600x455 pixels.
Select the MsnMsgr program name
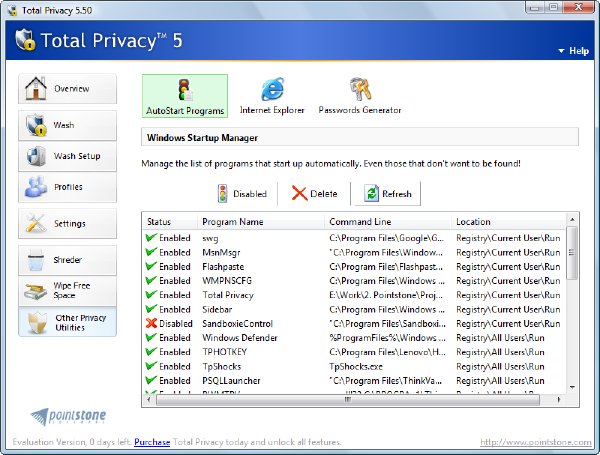221,253
